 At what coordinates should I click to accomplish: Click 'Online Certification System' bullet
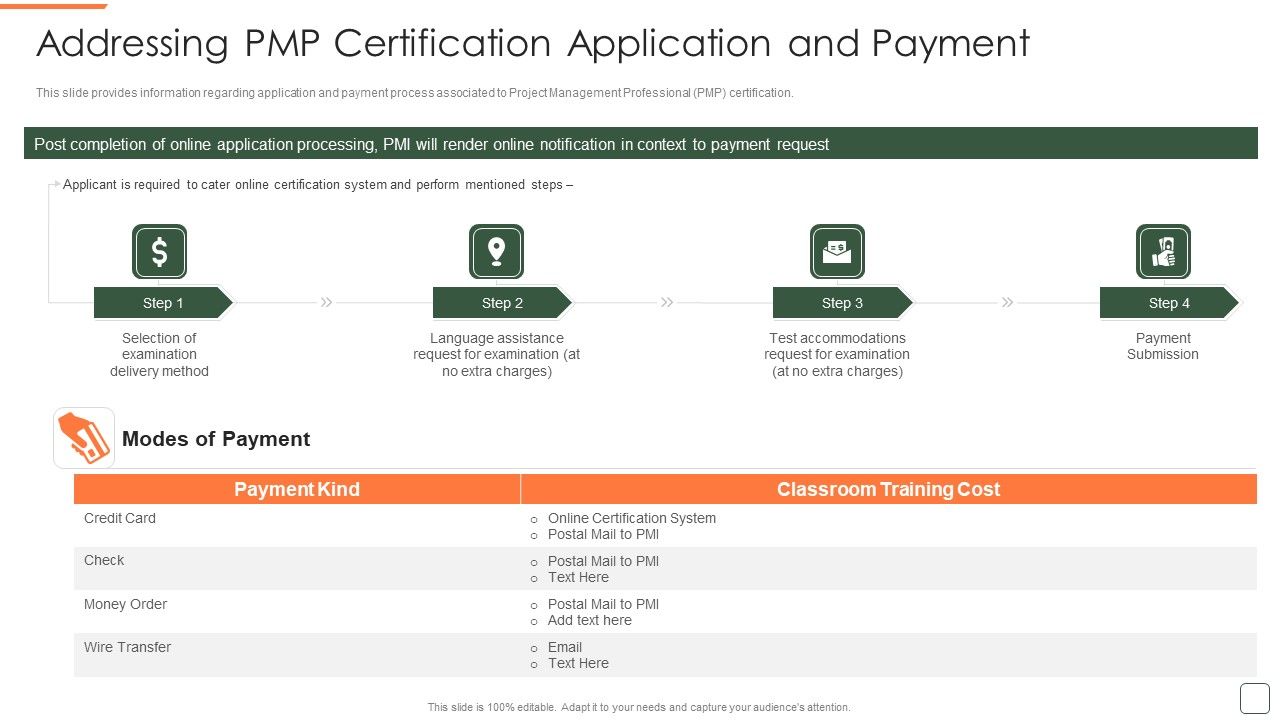(x=632, y=518)
